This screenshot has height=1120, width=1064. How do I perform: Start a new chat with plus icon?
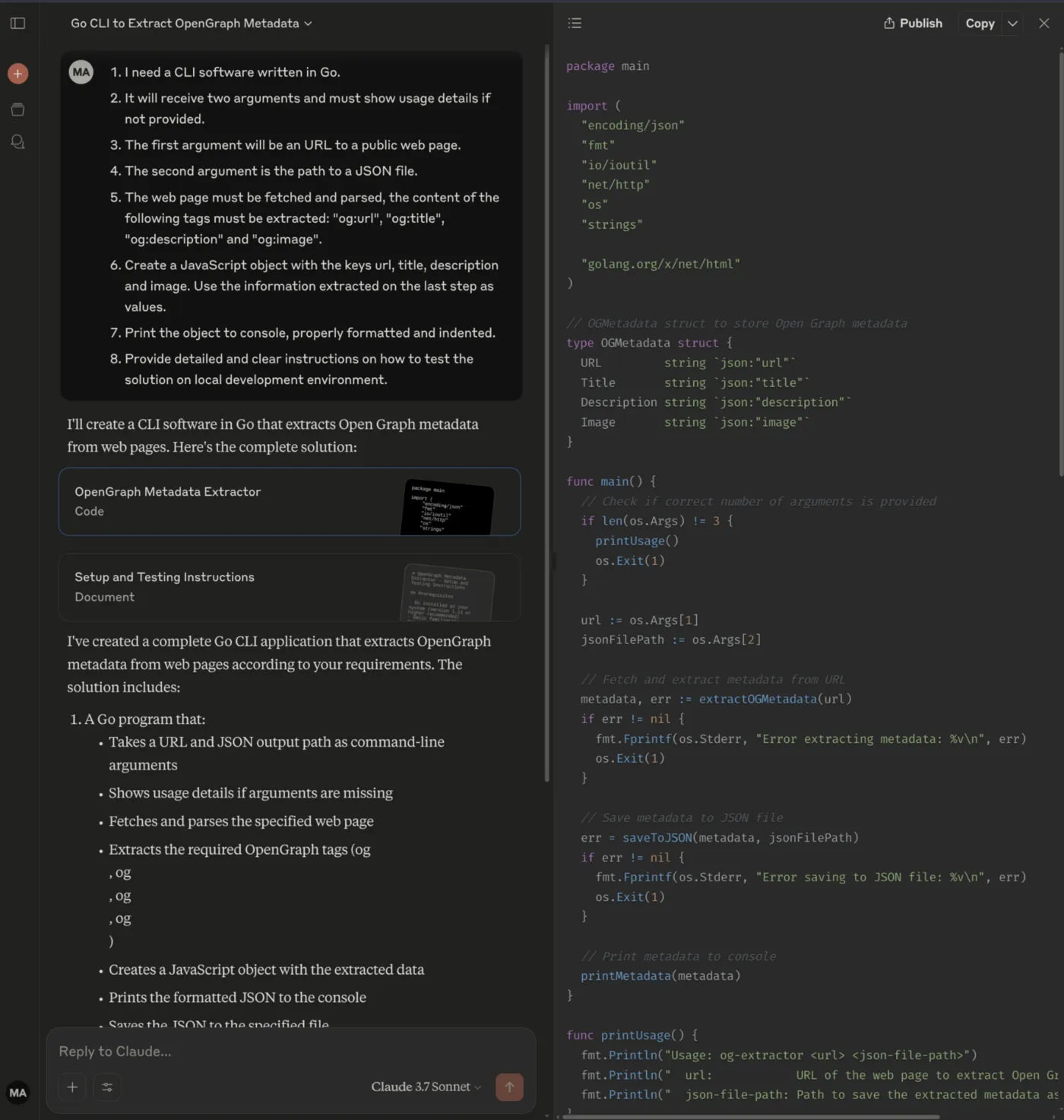(x=17, y=74)
